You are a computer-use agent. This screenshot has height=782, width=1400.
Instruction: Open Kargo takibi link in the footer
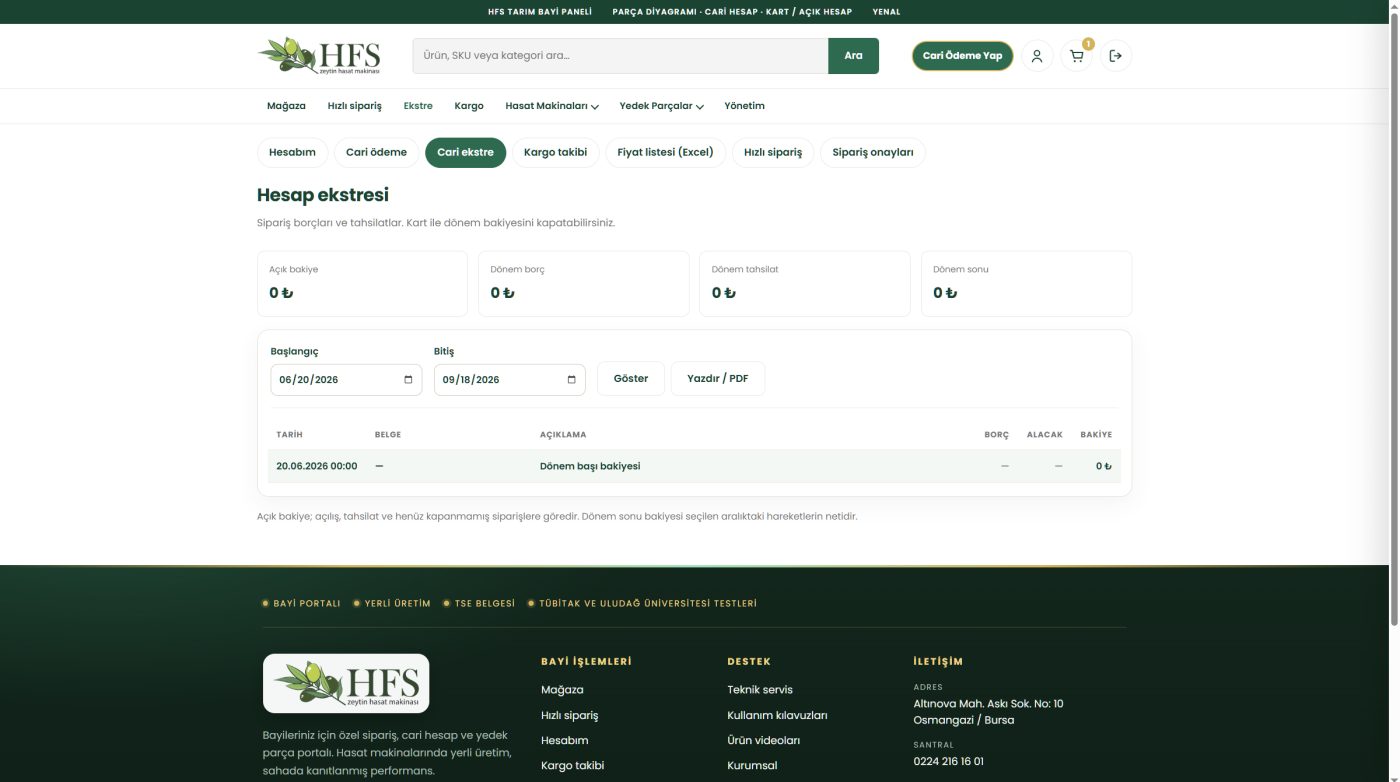tap(573, 766)
